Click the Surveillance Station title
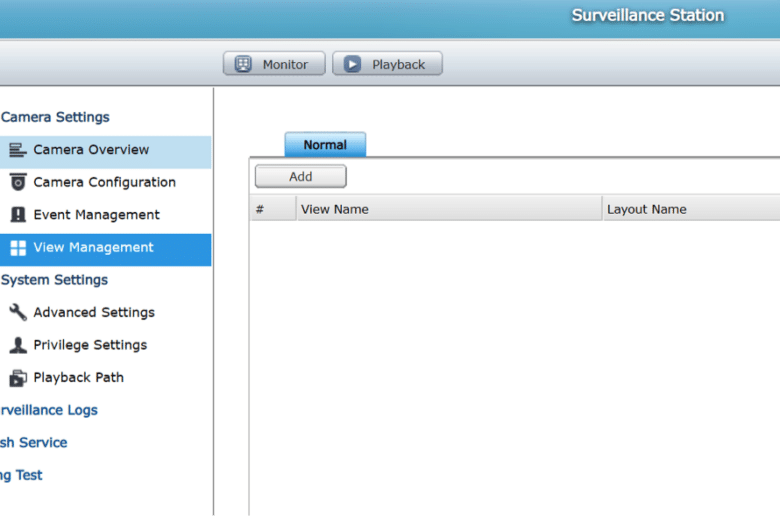The height and width of the screenshot is (516, 780). [x=648, y=15]
